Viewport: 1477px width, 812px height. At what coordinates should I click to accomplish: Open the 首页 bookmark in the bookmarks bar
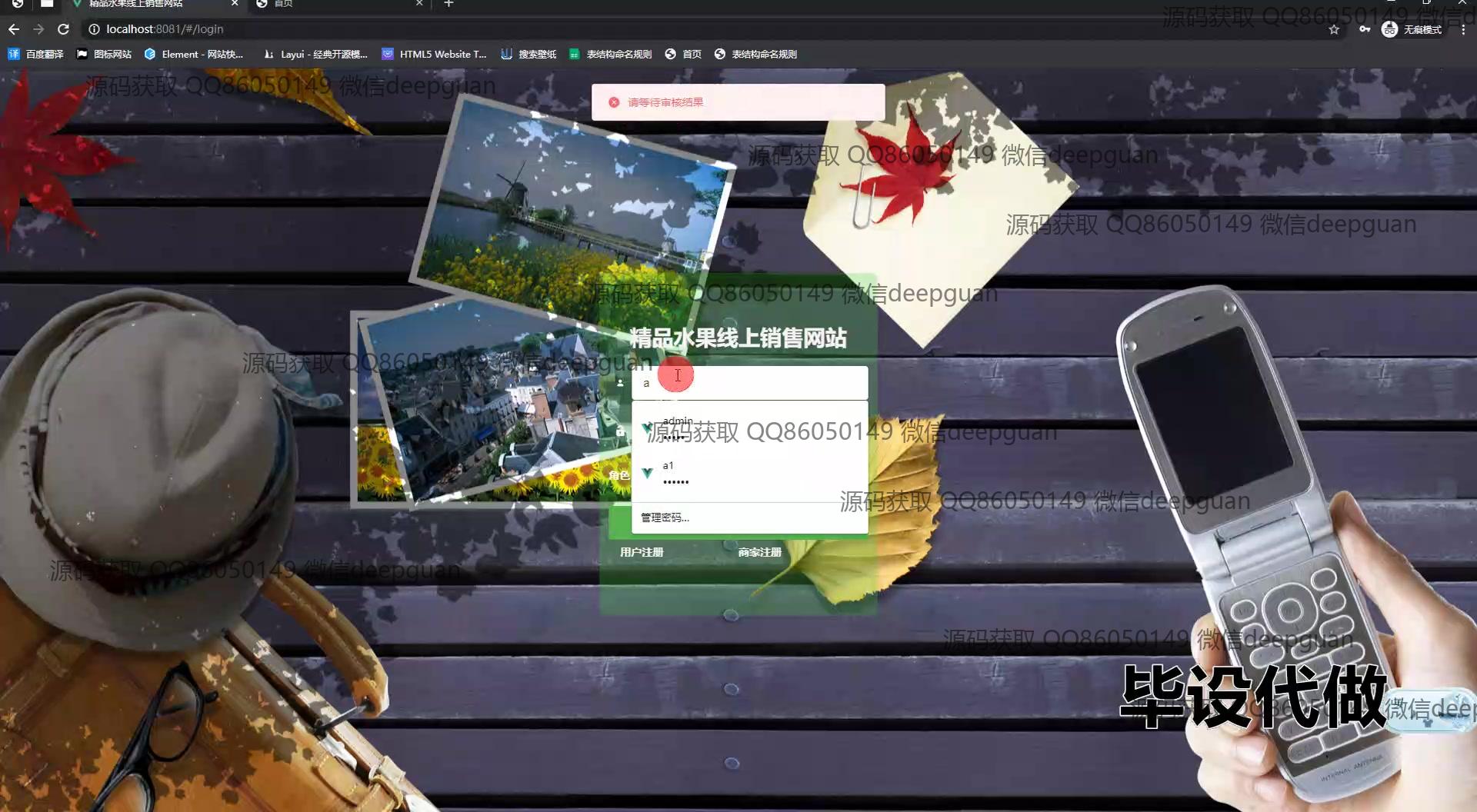682,54
